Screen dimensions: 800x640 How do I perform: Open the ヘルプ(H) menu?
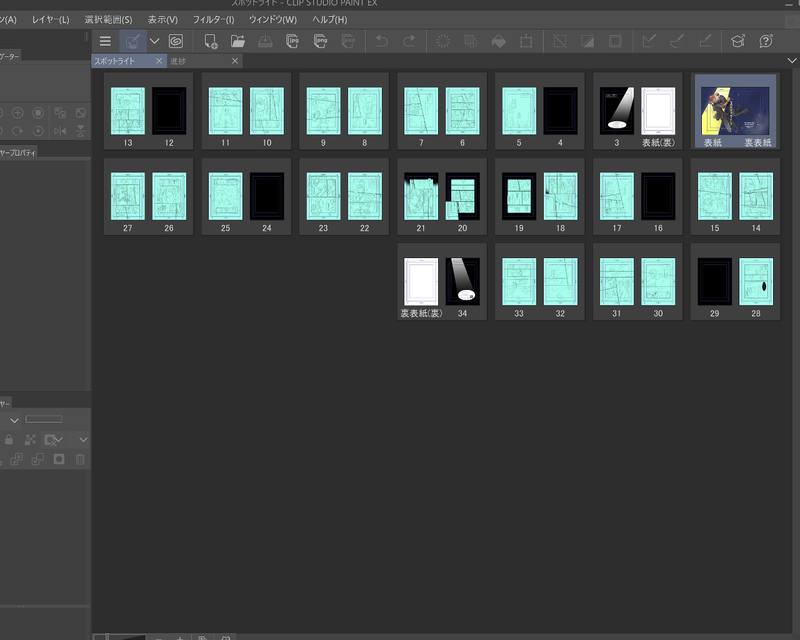point(330,20)
